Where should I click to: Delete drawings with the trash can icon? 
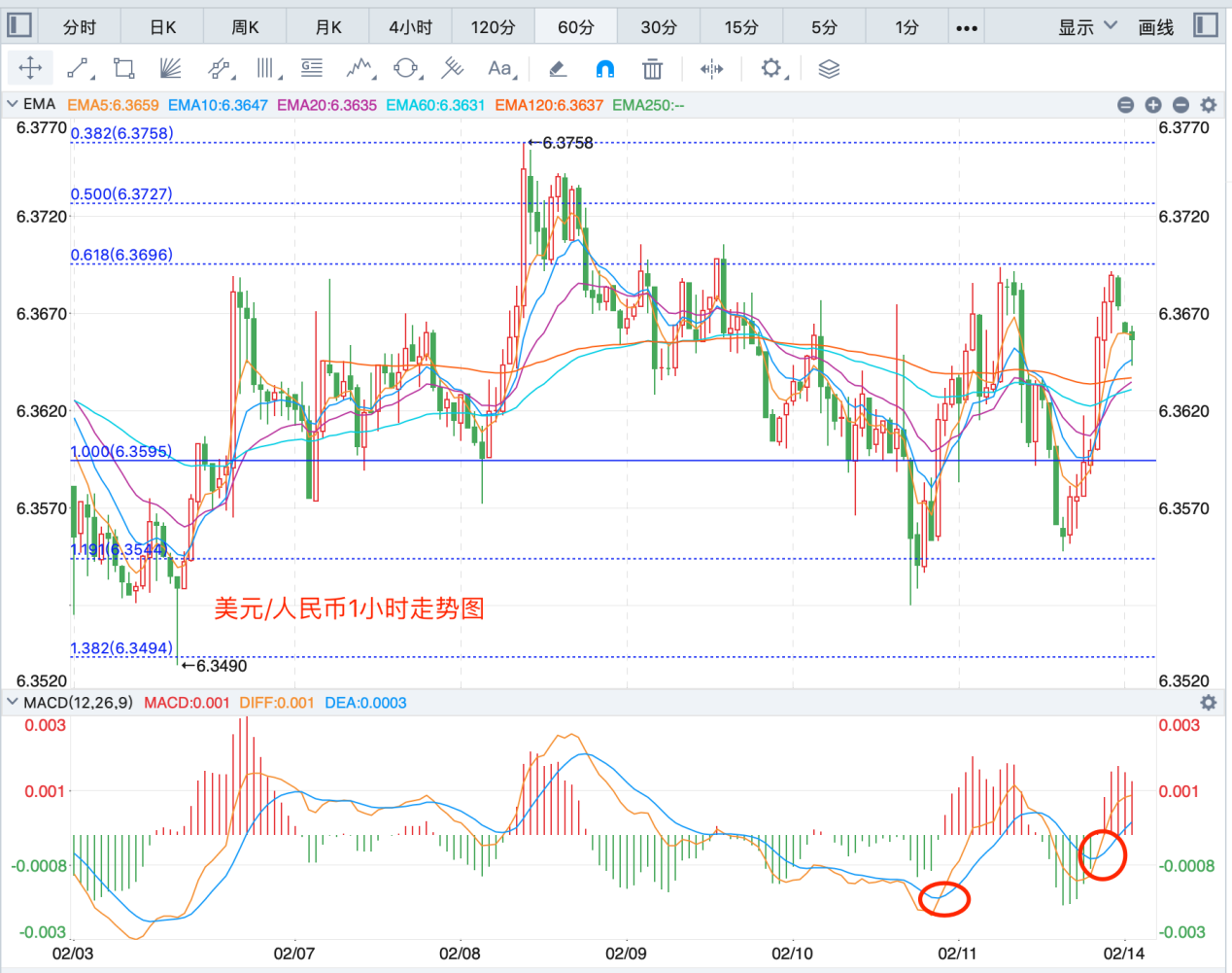pyautogui.click(x=653, y=68)
